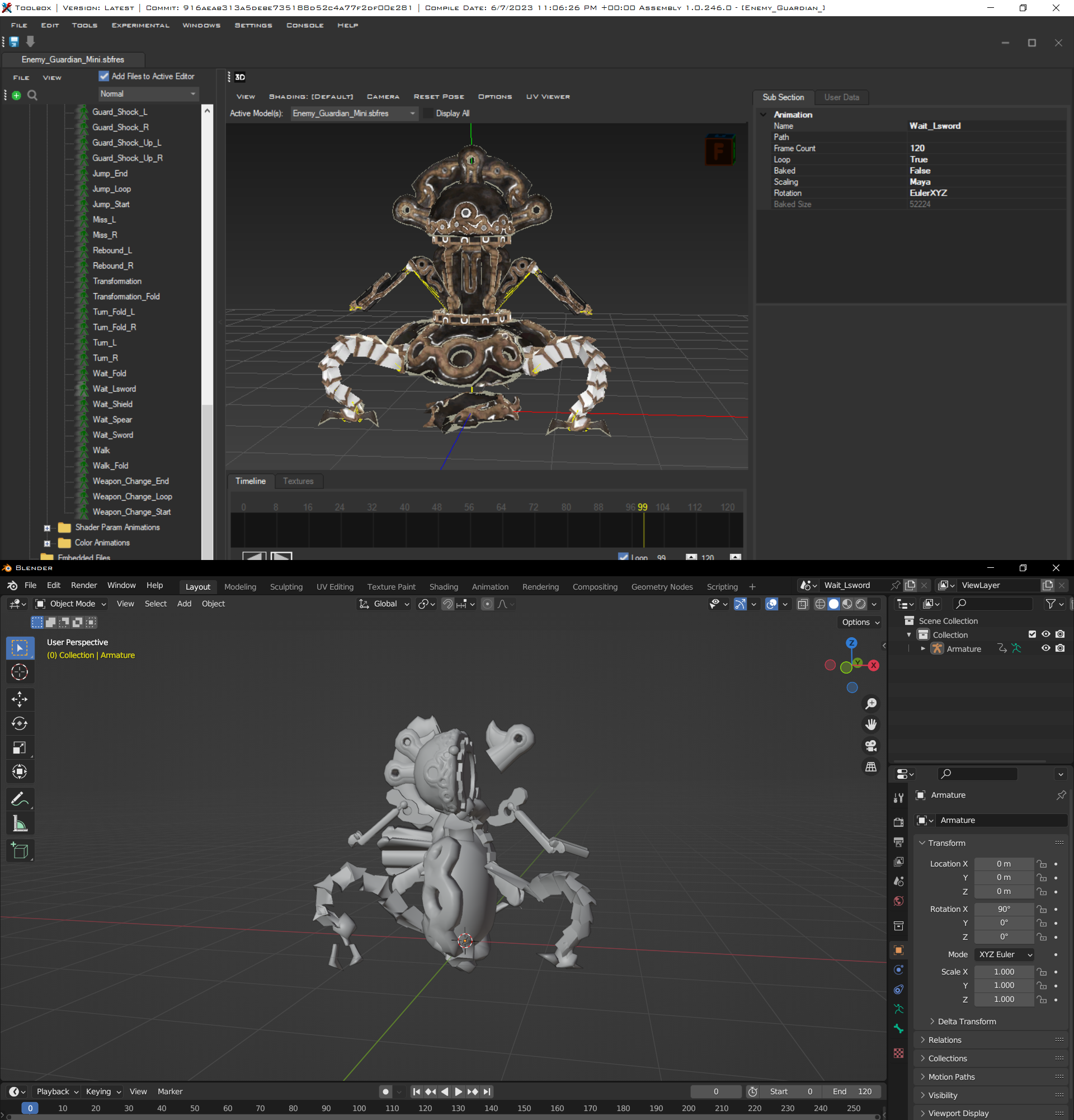The width and height of the screenshot is (1074, 1120).
Task: Click the Scale X slider in Transform panel
Action: click(x=1004, y=971)
